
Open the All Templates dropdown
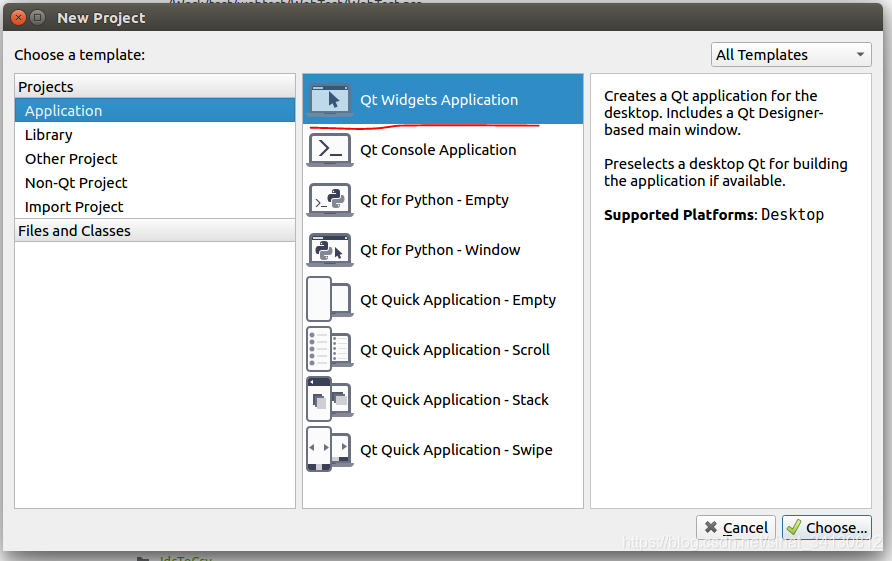pyautogui.click(x=791, y=55)
